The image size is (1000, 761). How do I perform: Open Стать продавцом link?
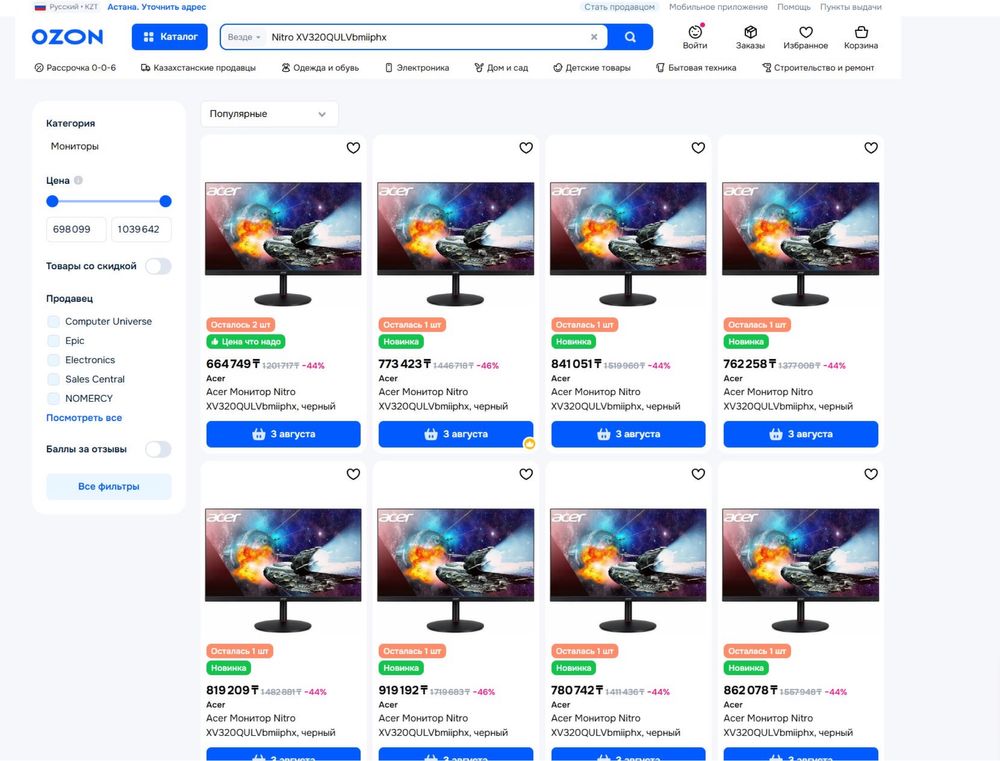(x=619, y=7)
